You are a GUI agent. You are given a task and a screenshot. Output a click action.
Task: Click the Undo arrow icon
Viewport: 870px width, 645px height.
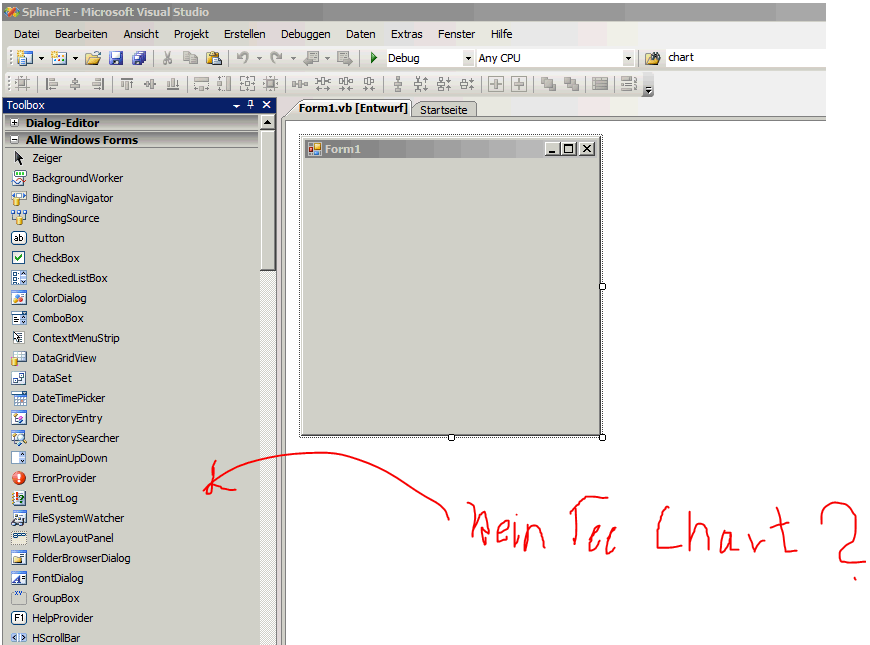click(242, 58)
